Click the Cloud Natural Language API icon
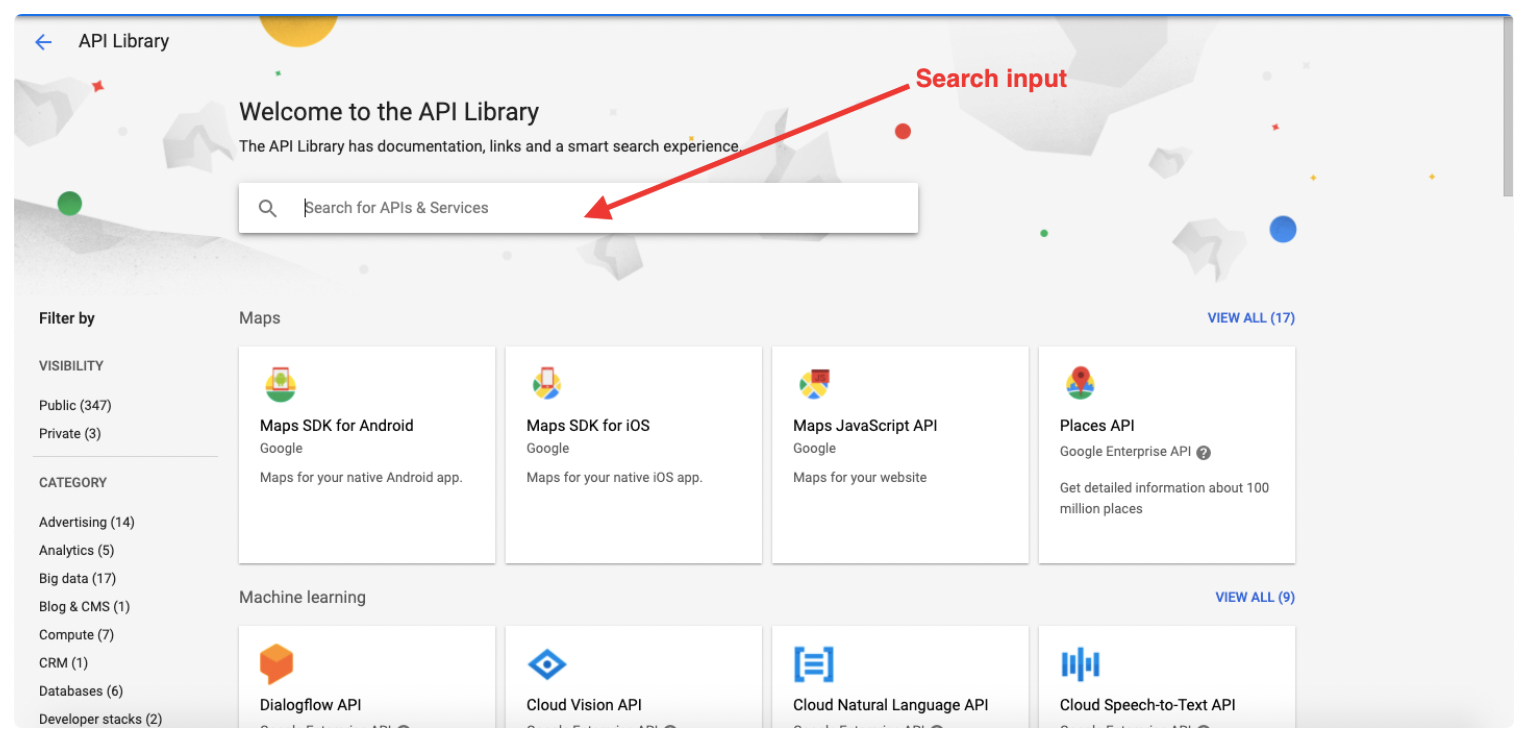This screenshot has width=1530, height=740. 813,664
